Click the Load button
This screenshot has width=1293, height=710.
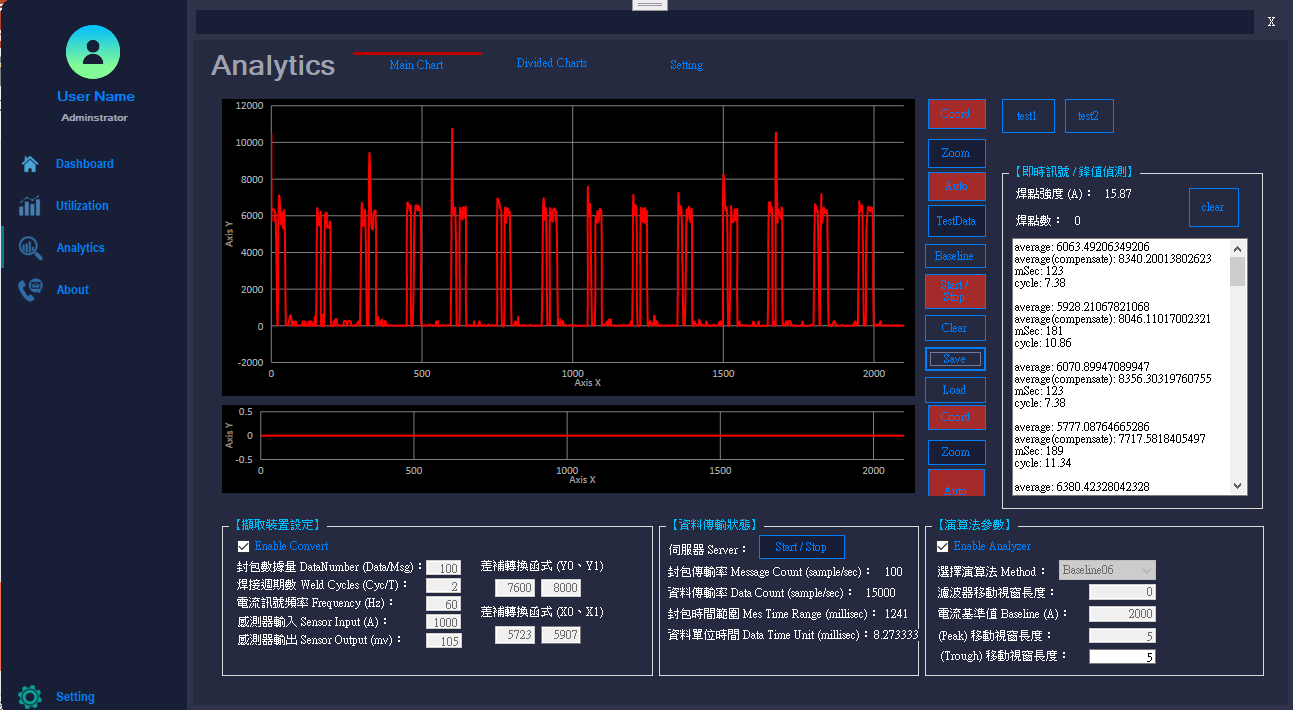954,390
